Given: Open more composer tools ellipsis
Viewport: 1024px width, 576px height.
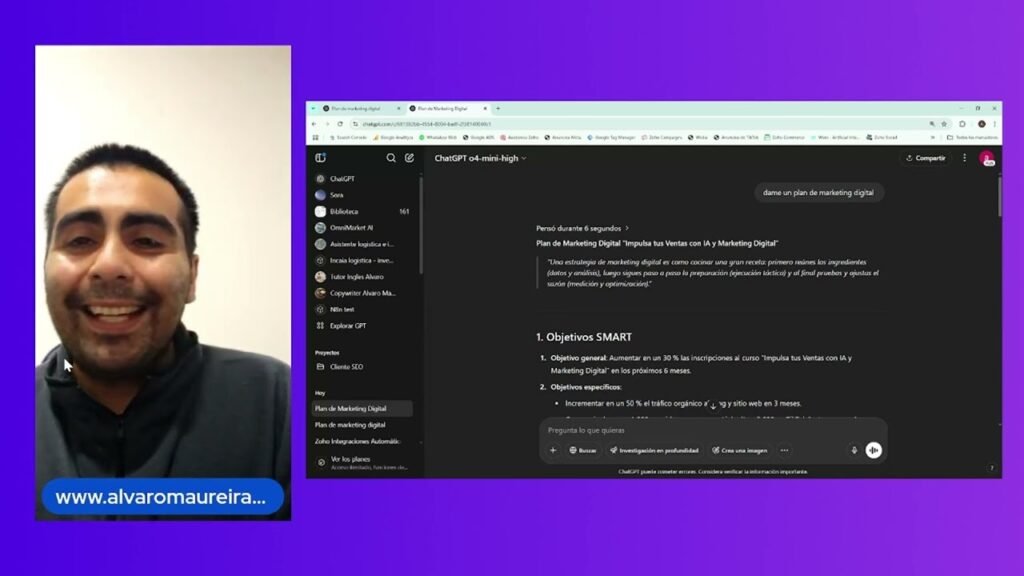Looking at the screenshot, I should click(784, 450).
